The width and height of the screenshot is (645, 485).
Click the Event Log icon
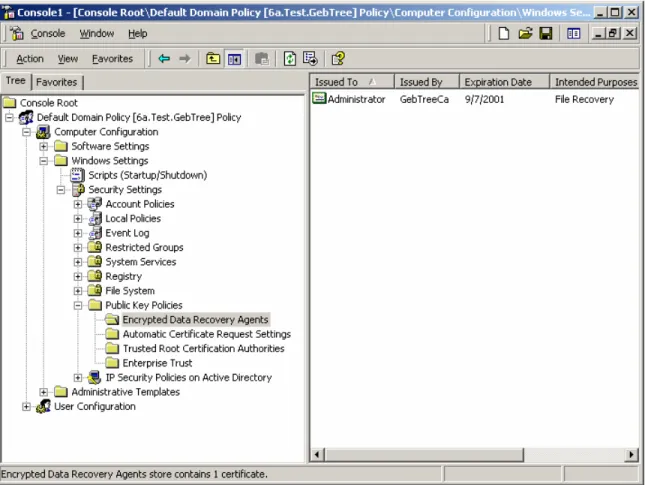pyautogui.click(x=95, y=233)
